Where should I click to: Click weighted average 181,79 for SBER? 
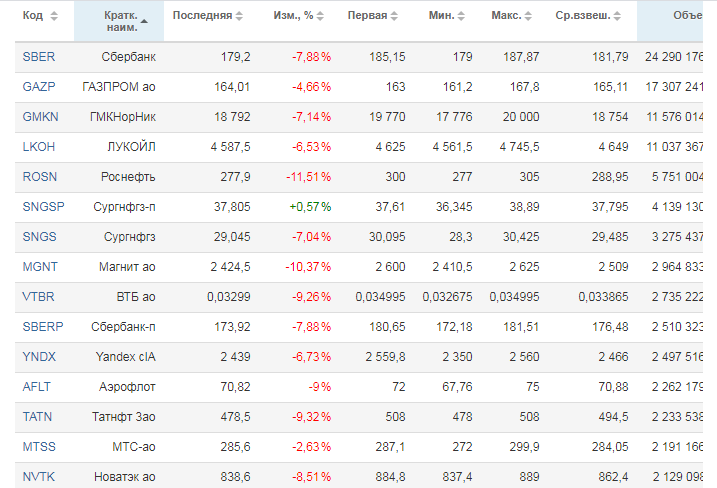pyautogui.click(x=610, y=57)
